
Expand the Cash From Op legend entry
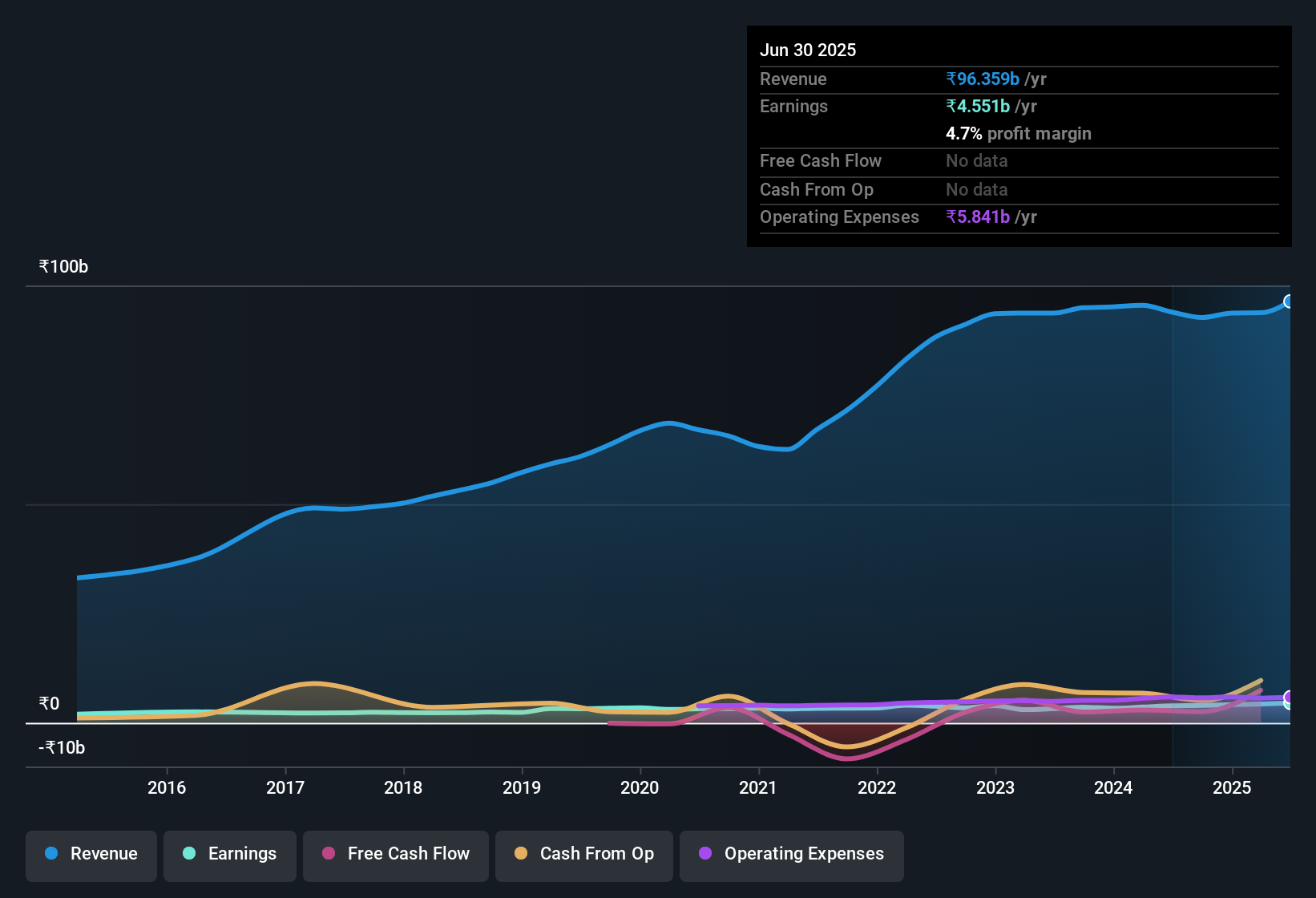[x=583, y=855]
